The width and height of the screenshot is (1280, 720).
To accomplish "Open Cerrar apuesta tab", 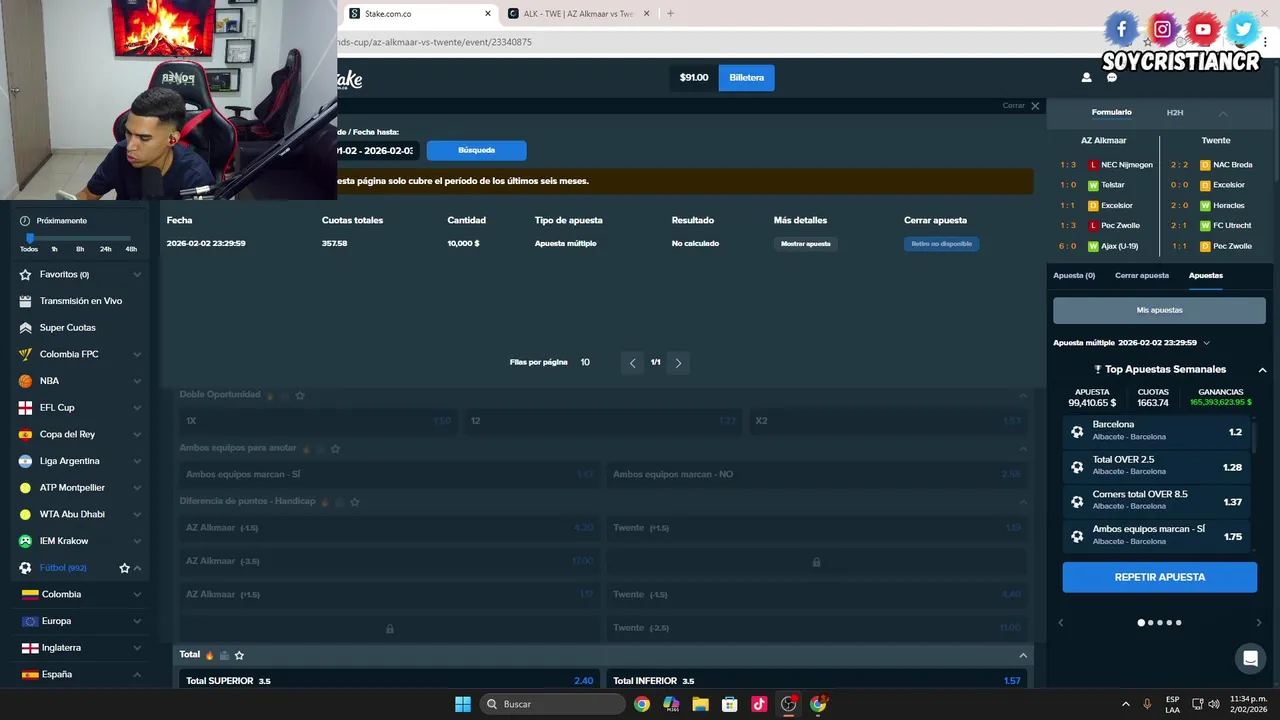I will [x=1142, y=275].
